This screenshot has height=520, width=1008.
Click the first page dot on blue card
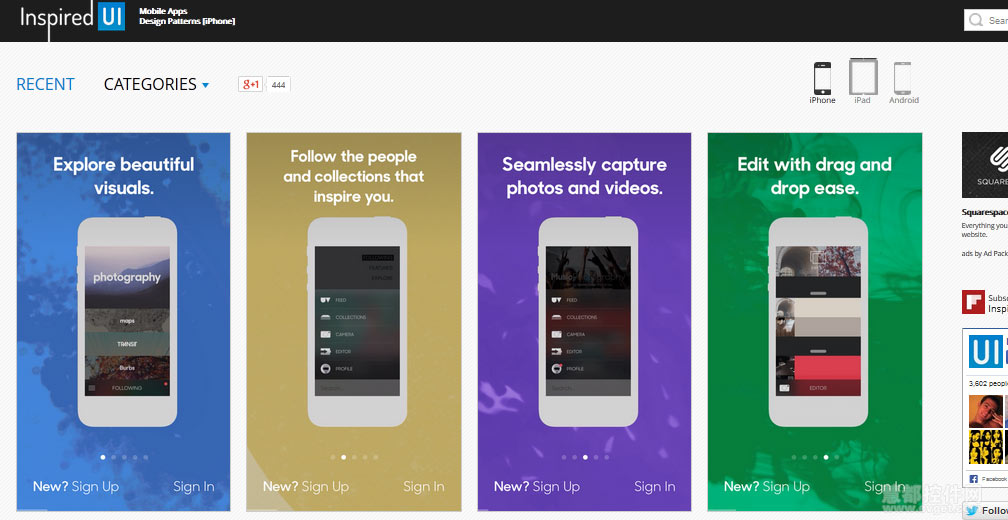coord(103,457)
